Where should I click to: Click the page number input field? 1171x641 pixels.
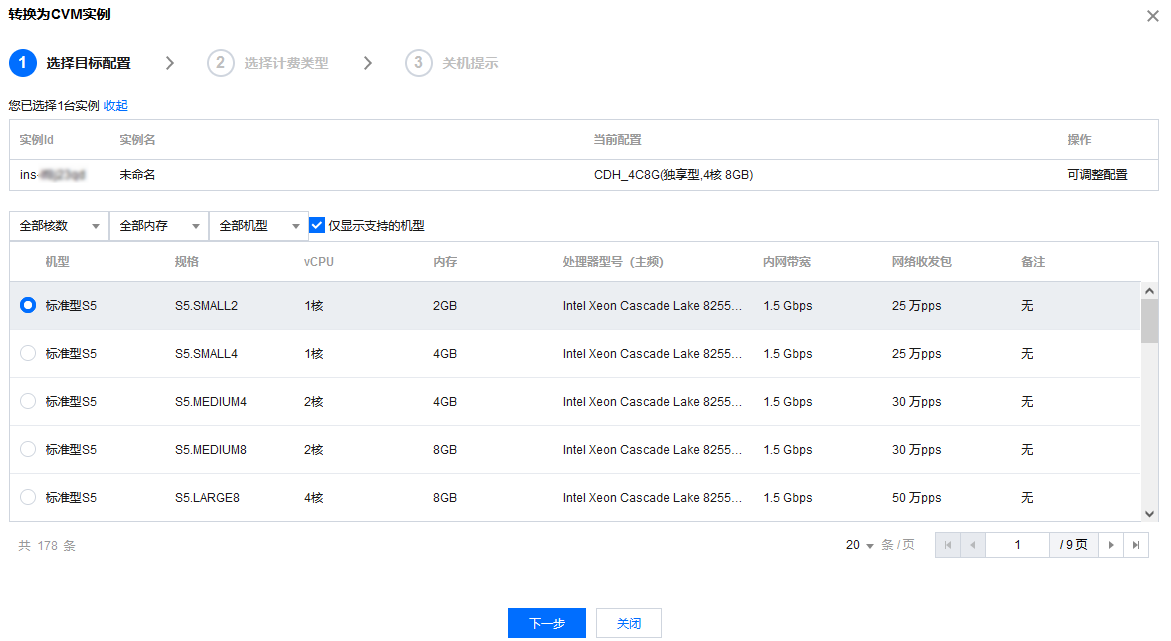pyautogui.click(x=1017, y=545)
